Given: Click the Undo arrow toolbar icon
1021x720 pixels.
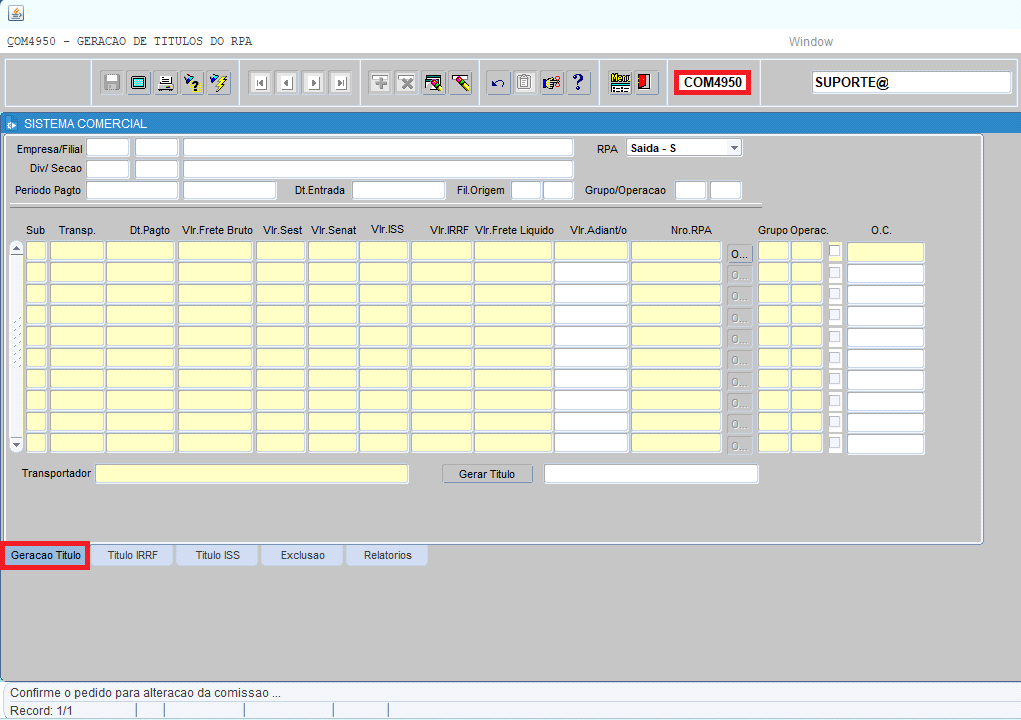Looking at the screenshot, I should pyautogui.click(x=498, y=83).
